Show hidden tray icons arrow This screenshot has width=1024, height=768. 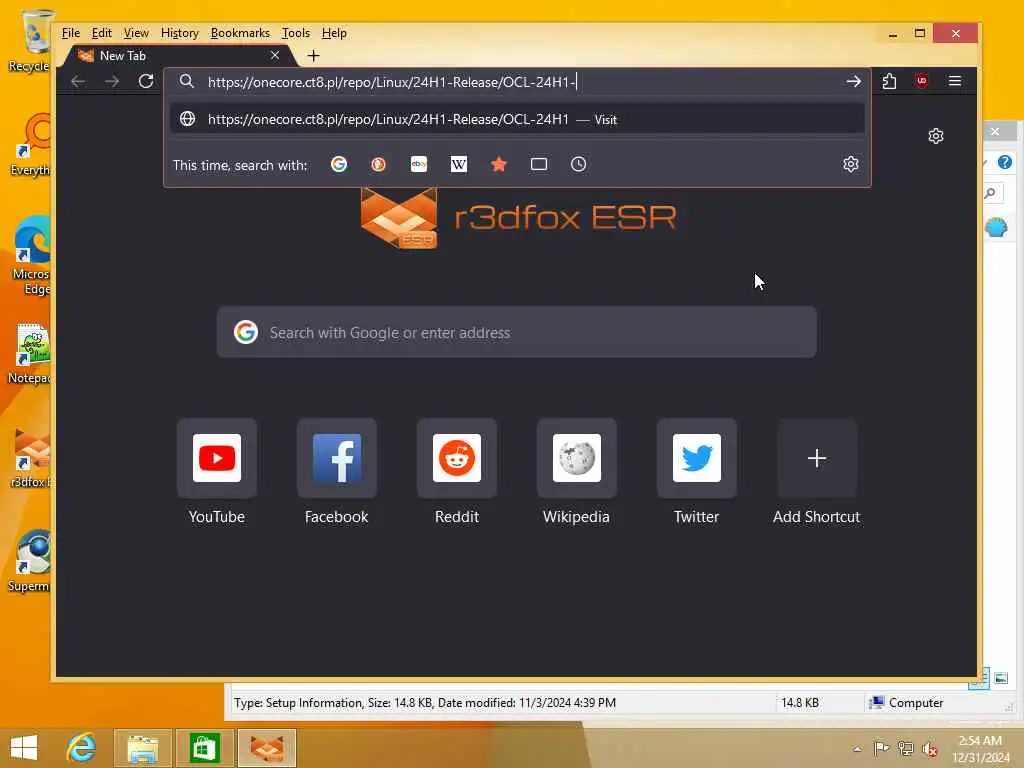(x=857, y=749)
